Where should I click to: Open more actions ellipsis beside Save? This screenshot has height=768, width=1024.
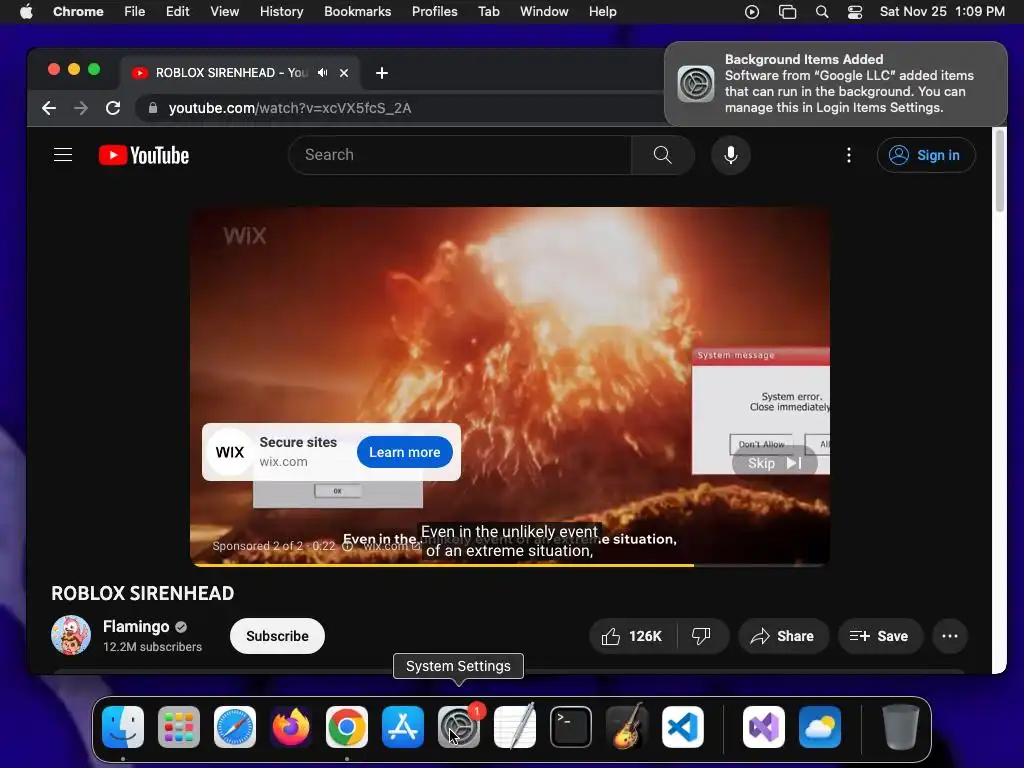(950, 636)
